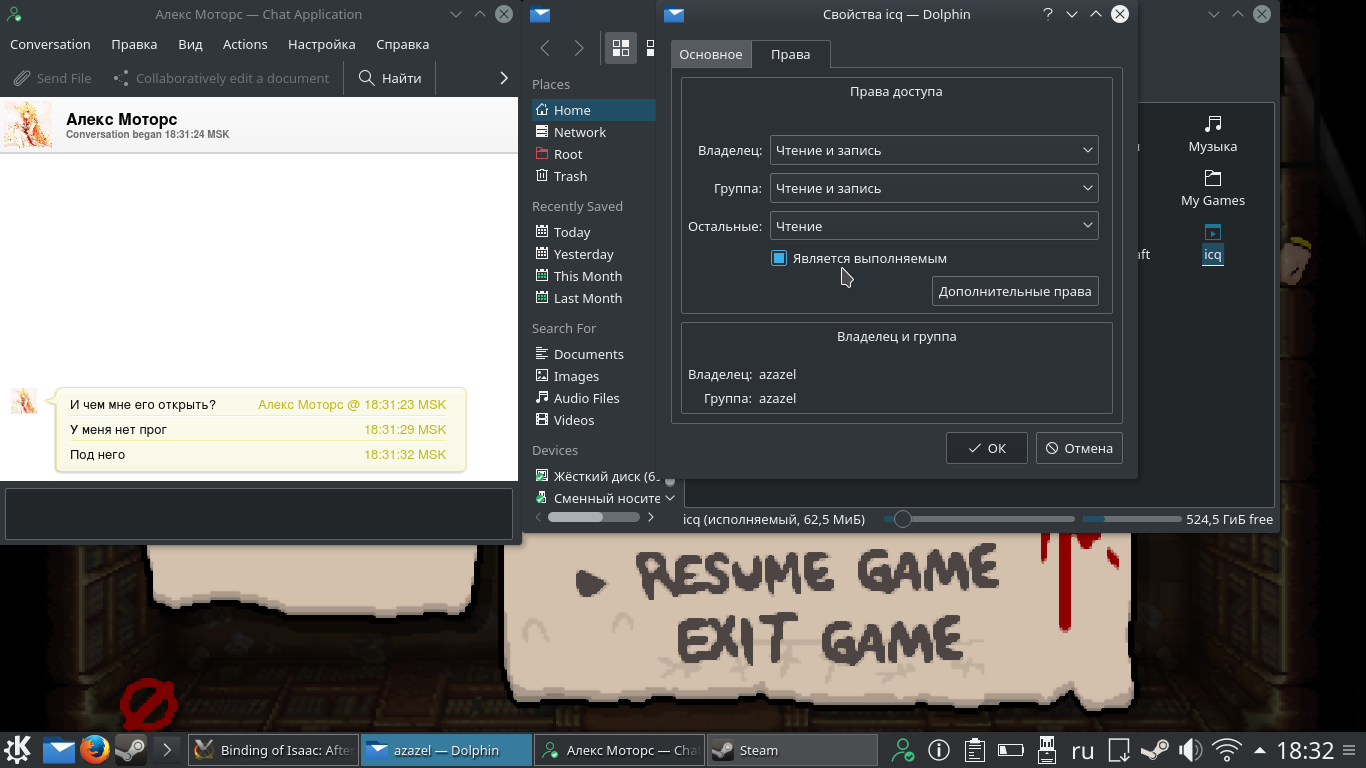Switch to the 'Основное' tab
Viewport: 1366px width, 768px height.
coord(711,54)
